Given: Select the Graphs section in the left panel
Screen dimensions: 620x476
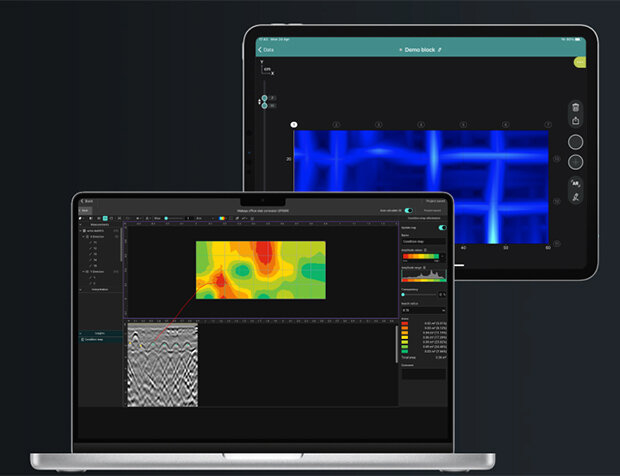Looking at the screenshot, I should point(100,332).
